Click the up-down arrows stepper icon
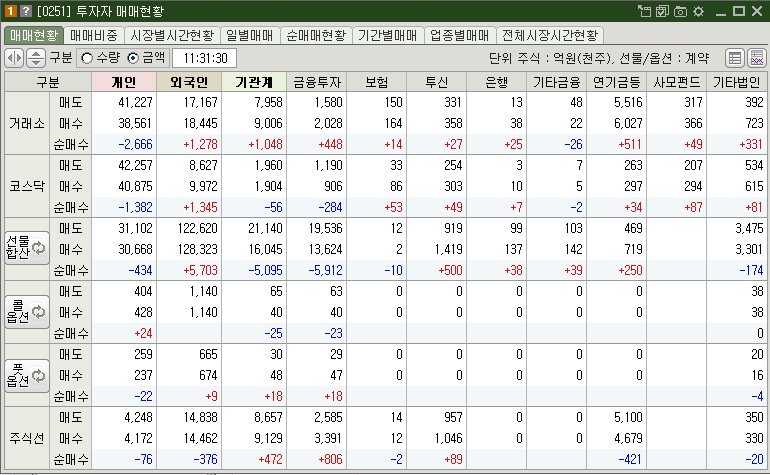 [35, 58]
